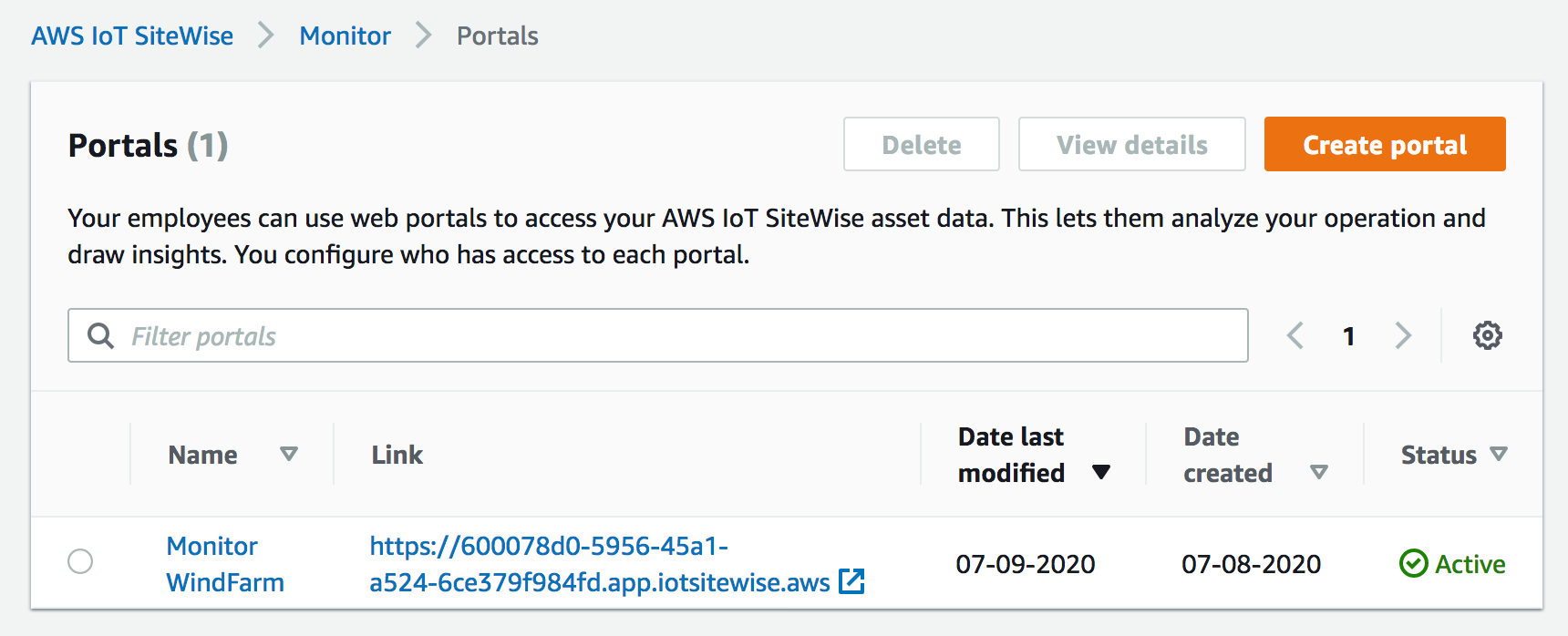Select the Monitor WindFarm radio button
The width and height of the screenshot is (1568, 636).
(80, 561)
